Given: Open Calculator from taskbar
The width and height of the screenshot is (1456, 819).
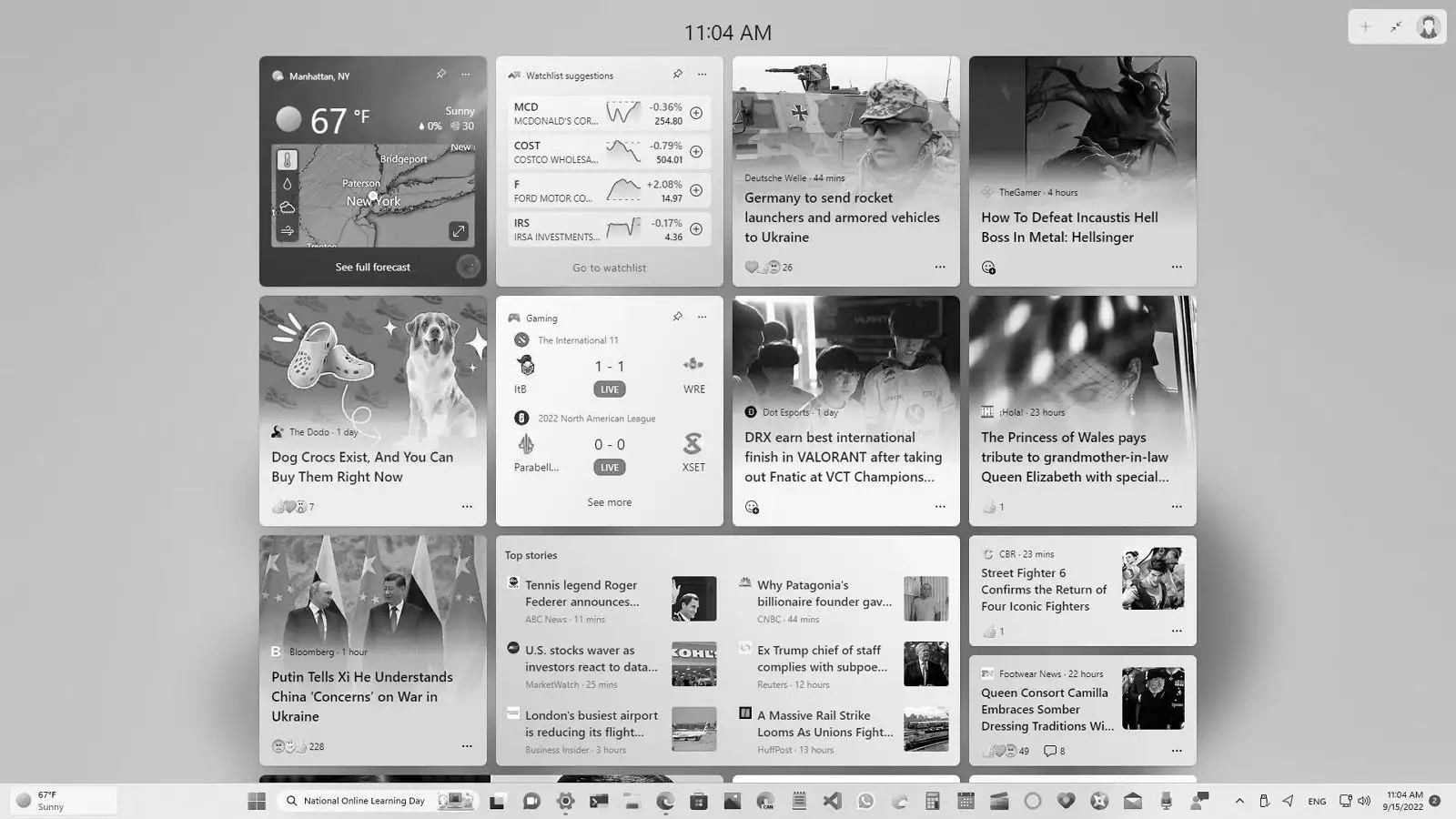Looking at the screenshot, I should tap(933, 801).
